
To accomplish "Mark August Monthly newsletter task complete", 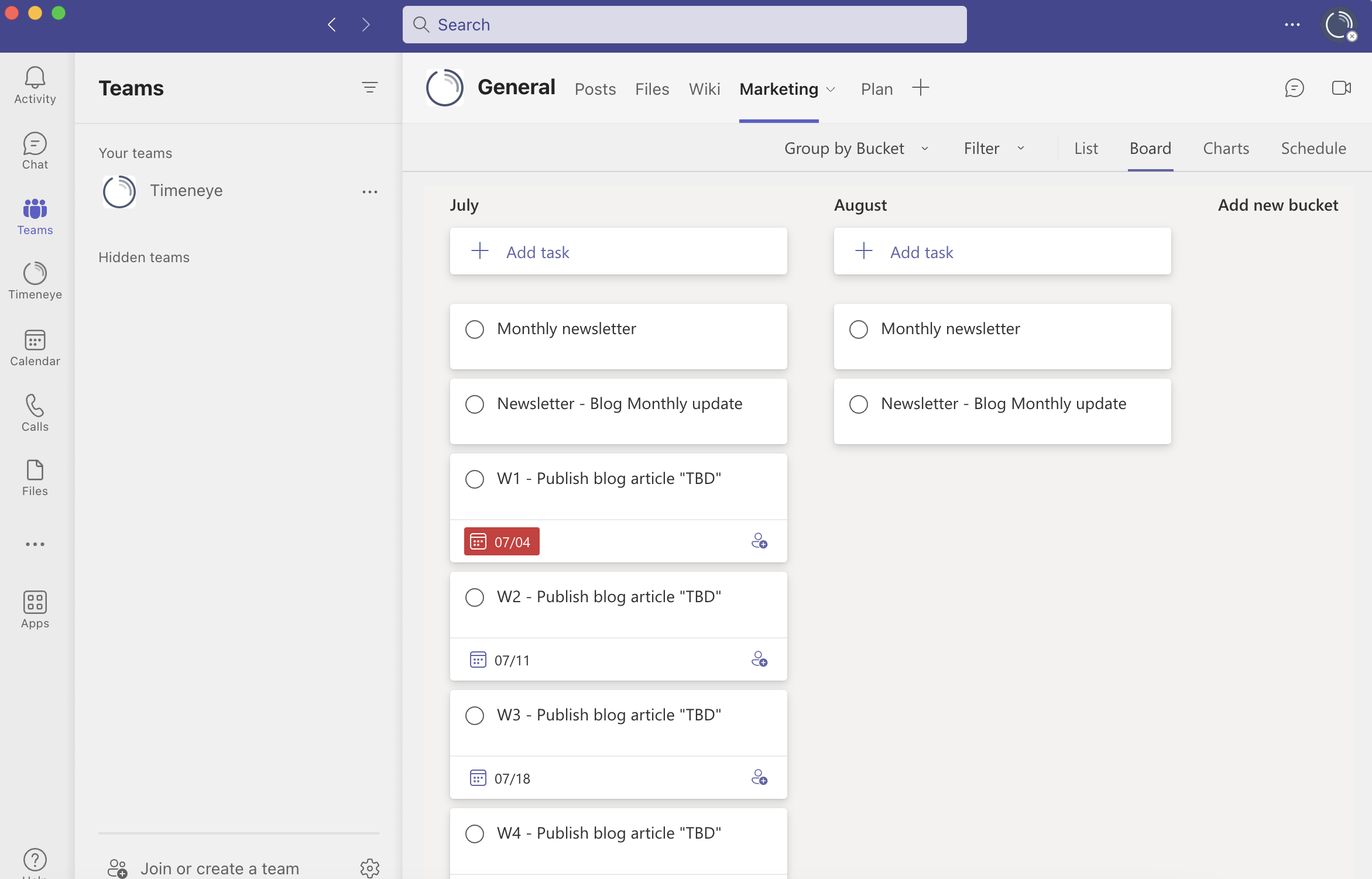I will point(859,329).
